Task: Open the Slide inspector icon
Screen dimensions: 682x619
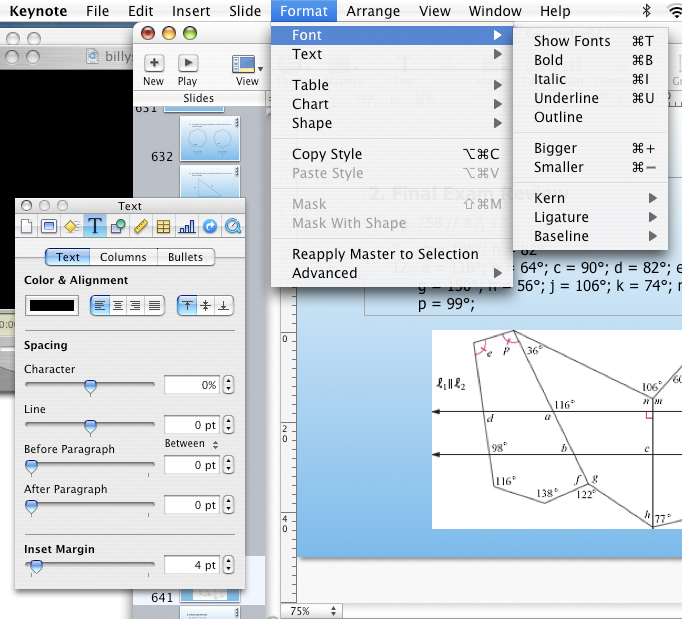Action: click(x=49, y=227)
